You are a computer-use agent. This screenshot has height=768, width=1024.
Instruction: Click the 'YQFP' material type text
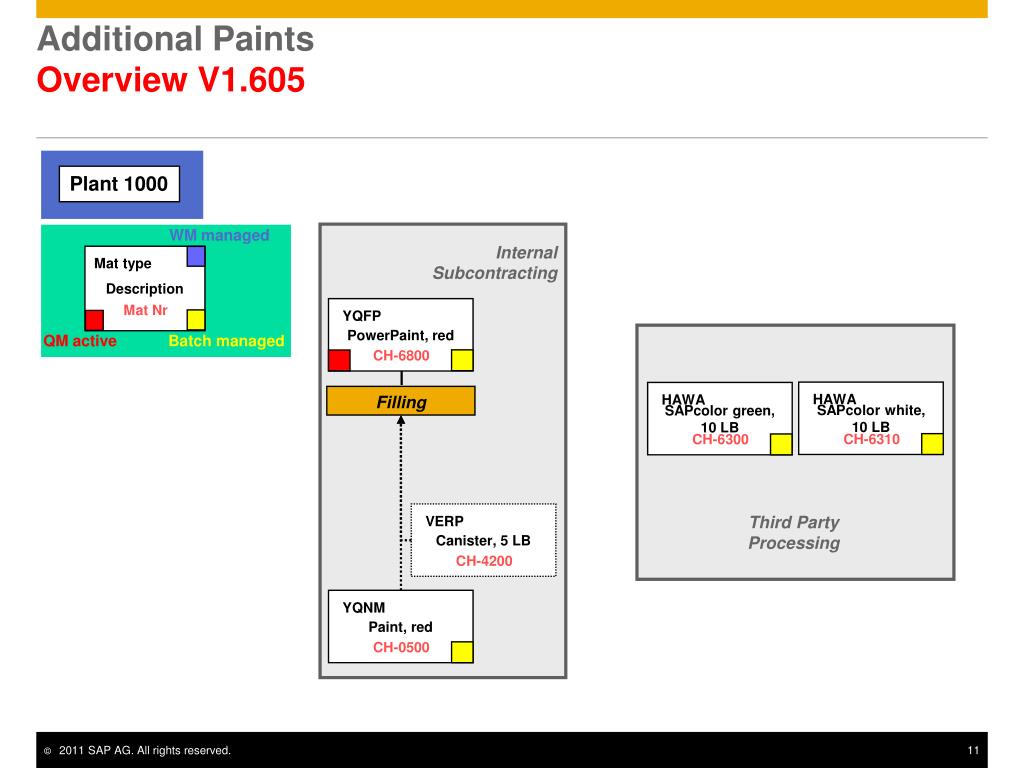(x=362, y=316)
